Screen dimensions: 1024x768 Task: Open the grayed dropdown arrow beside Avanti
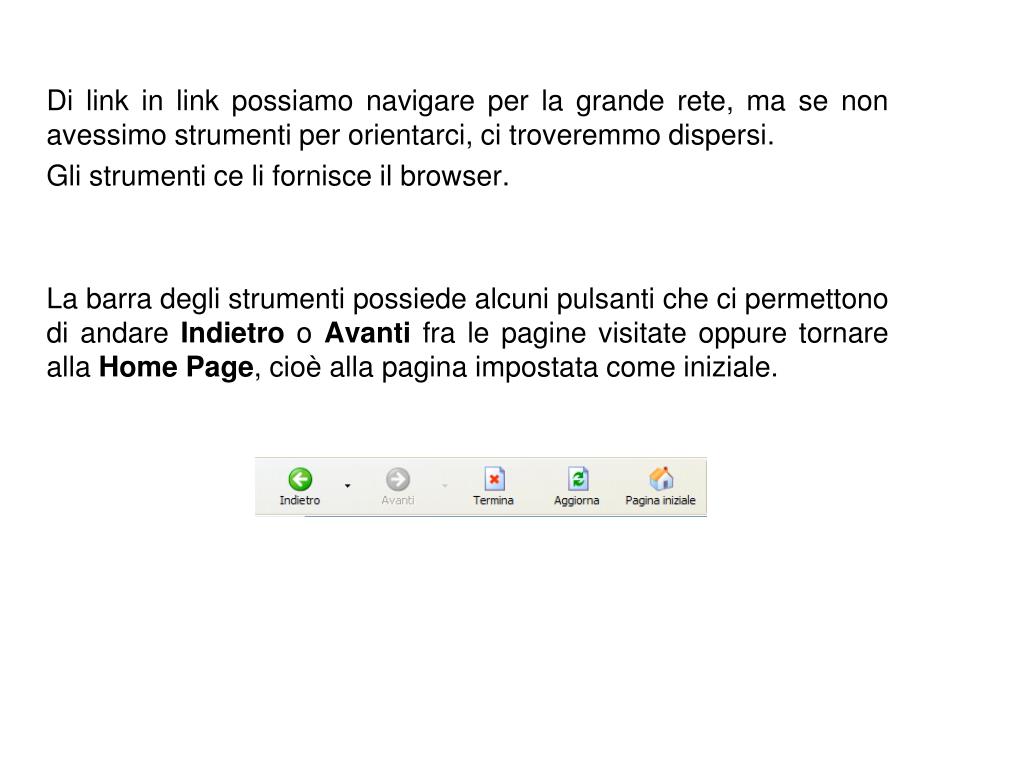click(445, 485)
